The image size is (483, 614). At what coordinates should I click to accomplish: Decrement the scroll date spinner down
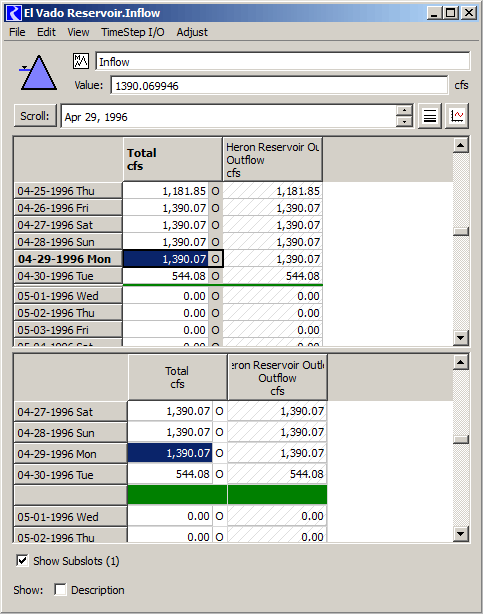tap(404, 121)
